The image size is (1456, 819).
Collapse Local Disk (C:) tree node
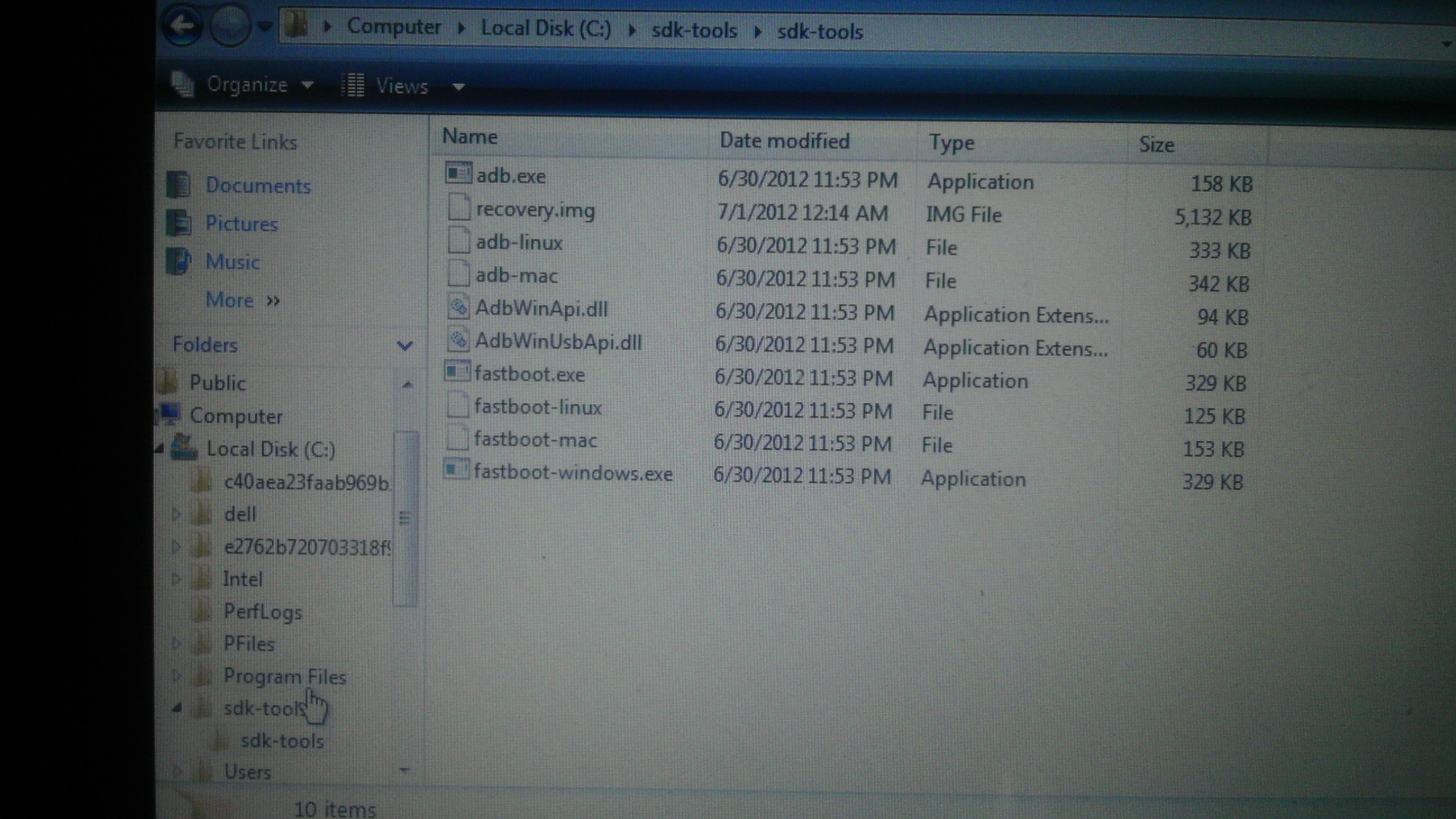pyautogui.click(x=159, y=449)
